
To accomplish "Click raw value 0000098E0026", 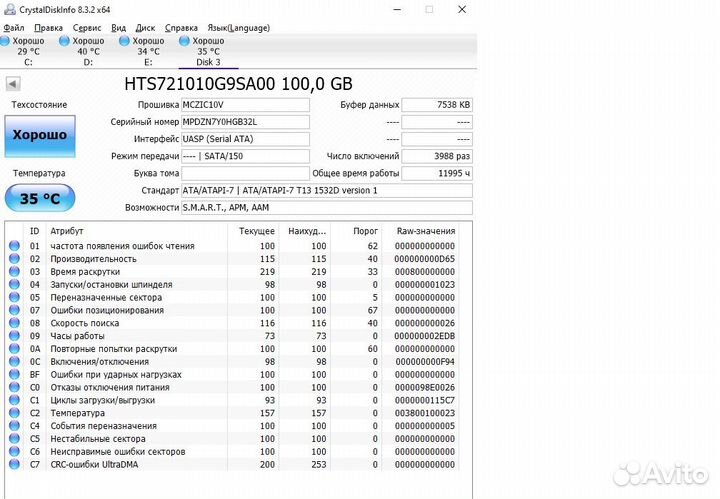I will 425,387.
